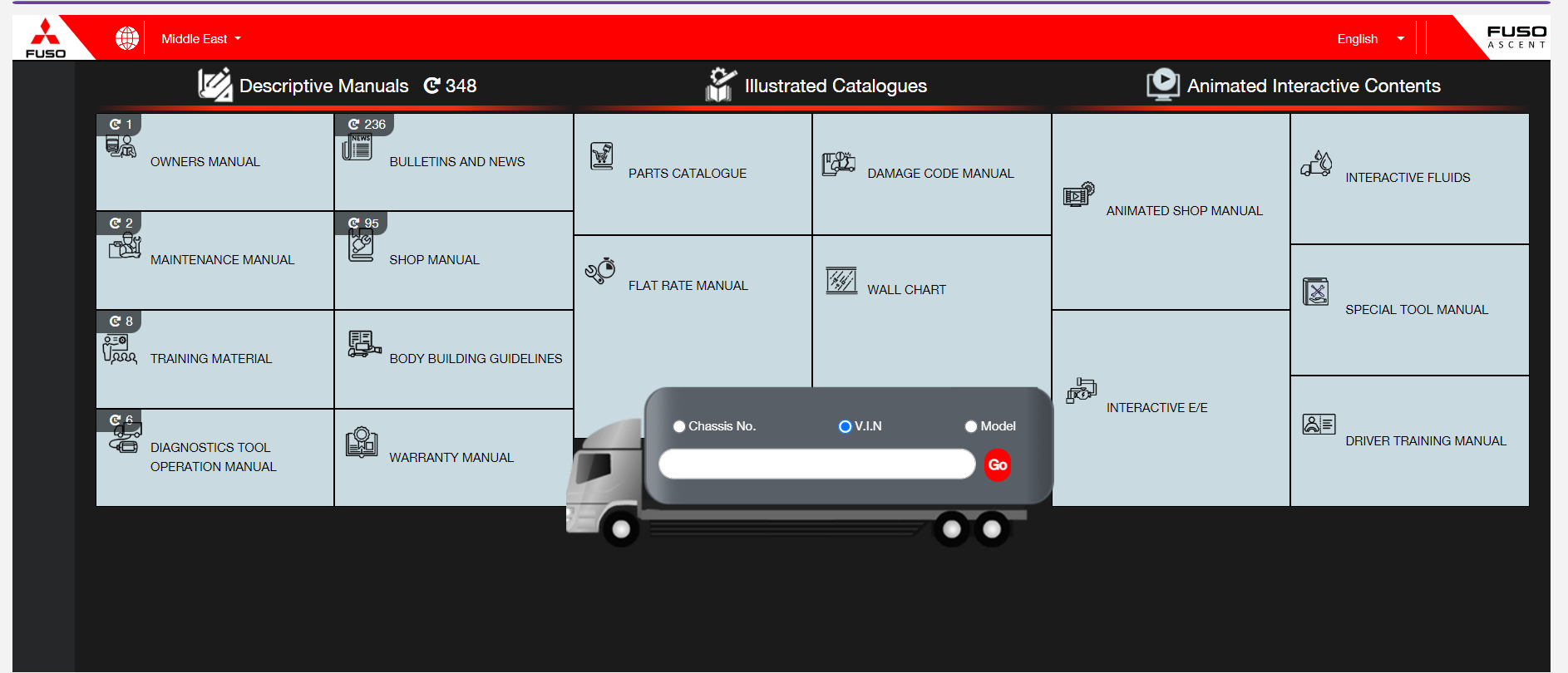Image resolution: width=1568 pixels, height=673 pixels.
Task: Click the Body Building Guidelines icon
Action: pos(364,344)
